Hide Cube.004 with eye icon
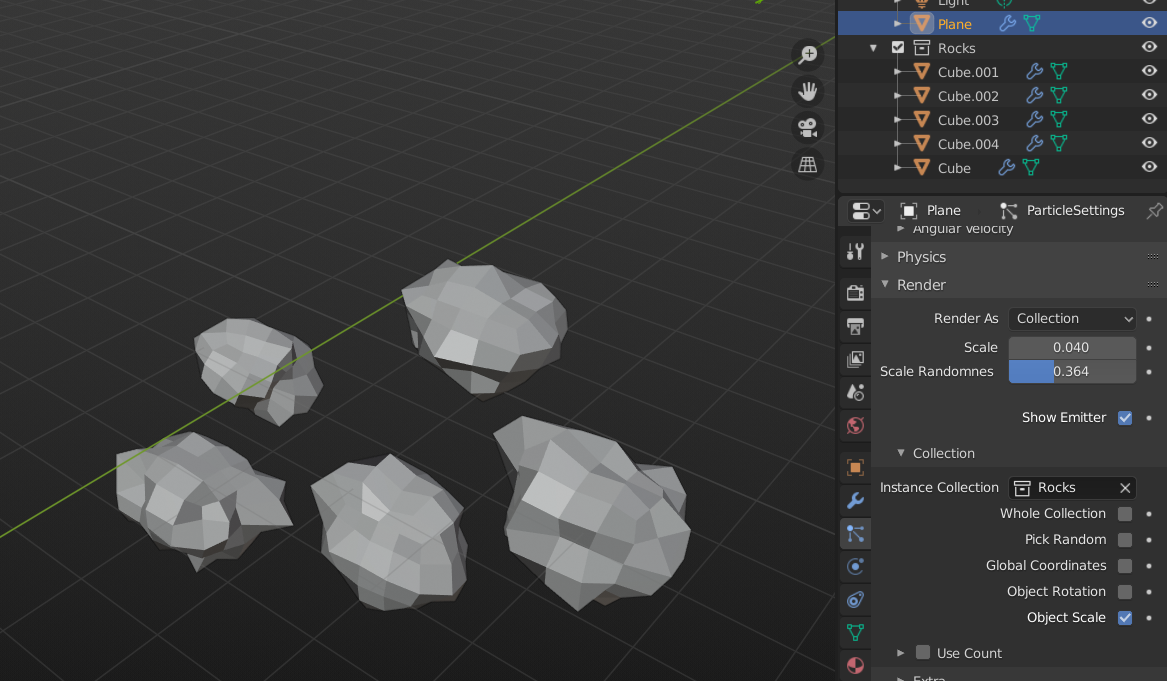Image resolution: width=1167 pixels, height=681 pixels. click(1149, 142)
